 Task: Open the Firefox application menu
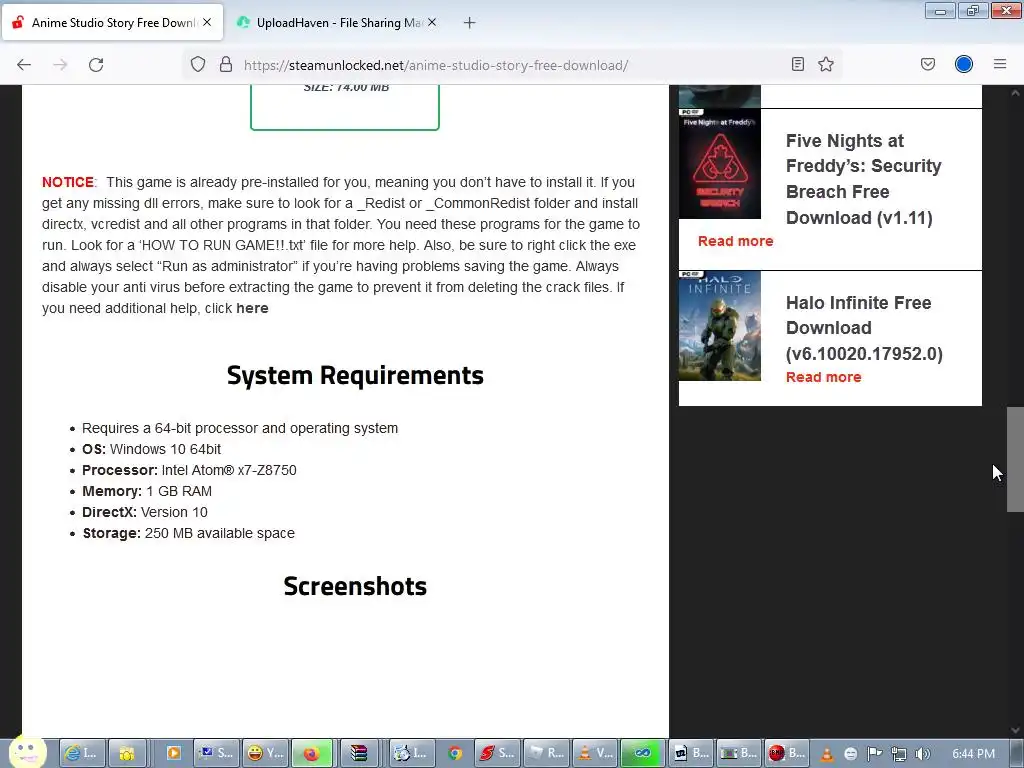pos(1000,64)
